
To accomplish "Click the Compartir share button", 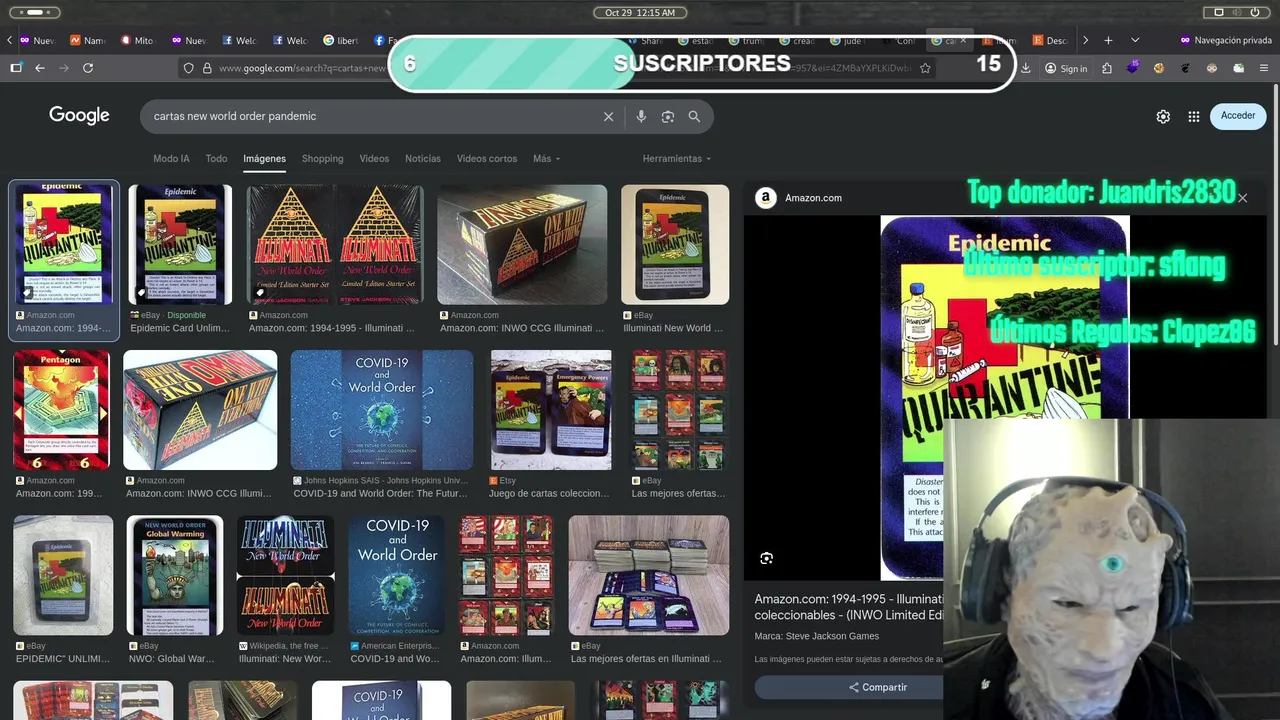I will 878,687.
